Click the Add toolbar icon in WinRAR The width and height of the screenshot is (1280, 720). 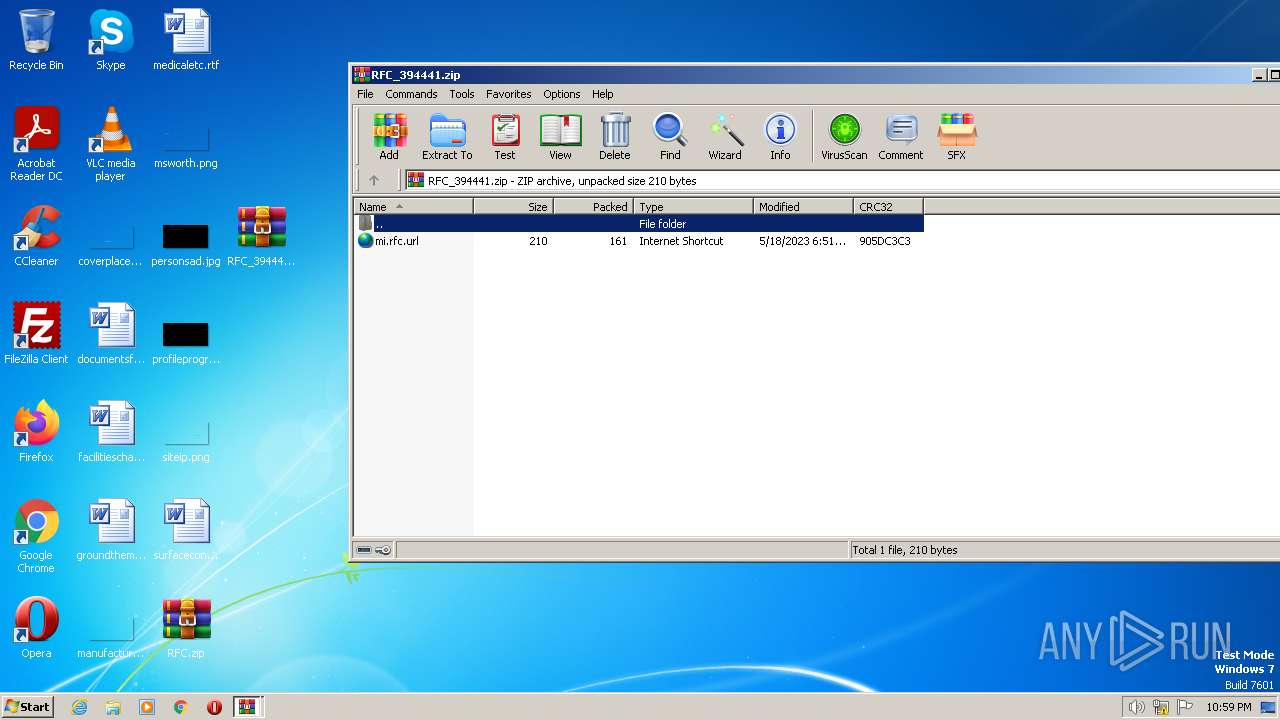[x=389, y=137]
